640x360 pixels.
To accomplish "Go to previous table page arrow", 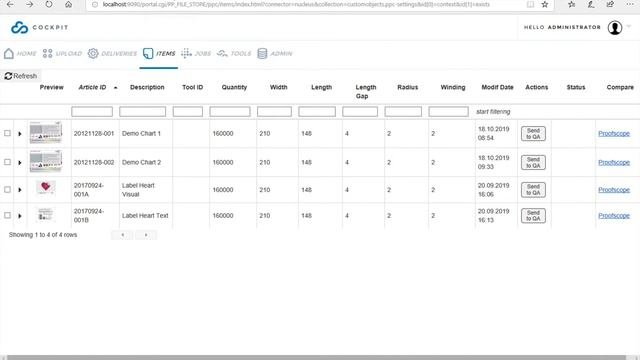I will point(122,235).
